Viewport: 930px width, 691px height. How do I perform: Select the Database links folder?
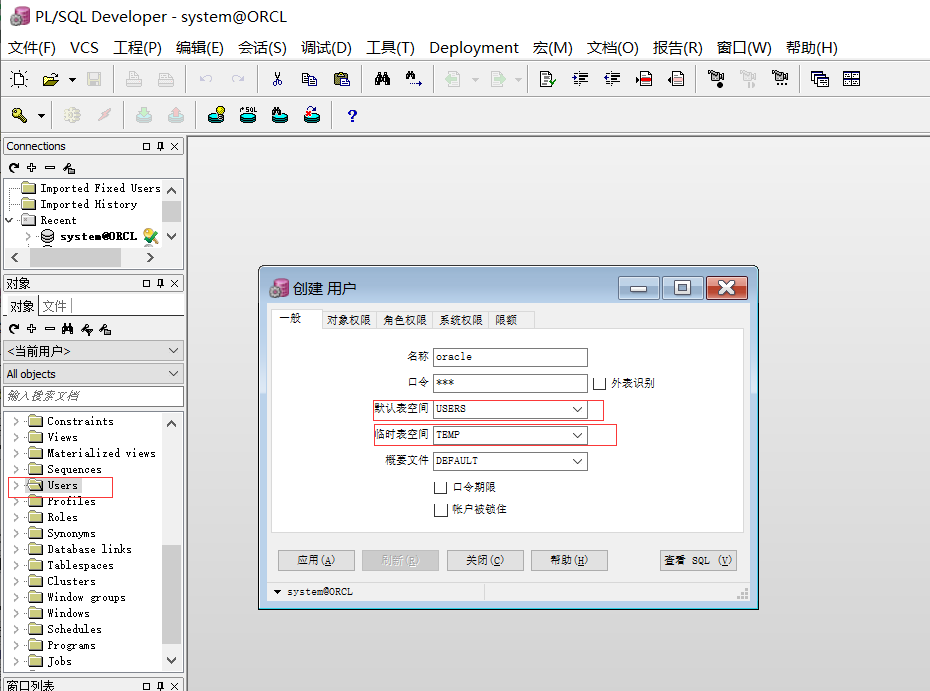click(x=89, y=549)
